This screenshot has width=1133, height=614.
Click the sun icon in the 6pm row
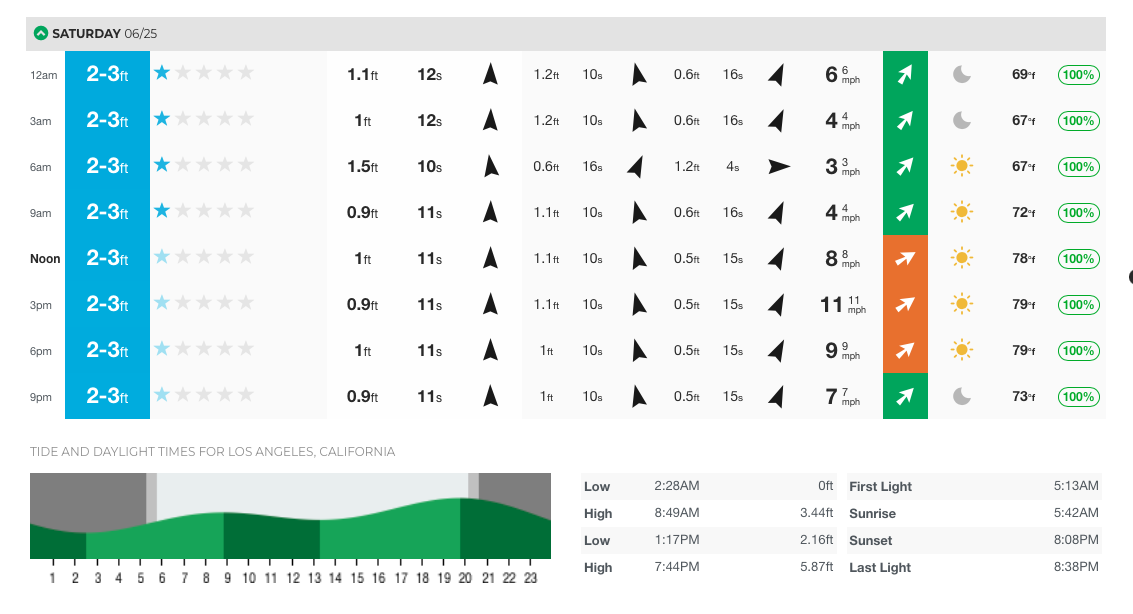coord(962,350)
